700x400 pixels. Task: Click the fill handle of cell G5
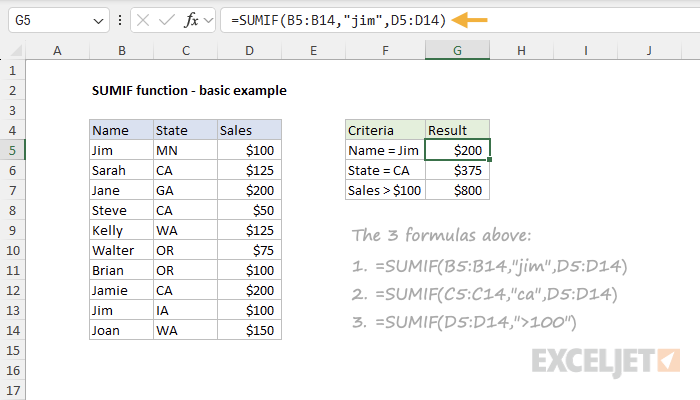click(490, 159)
